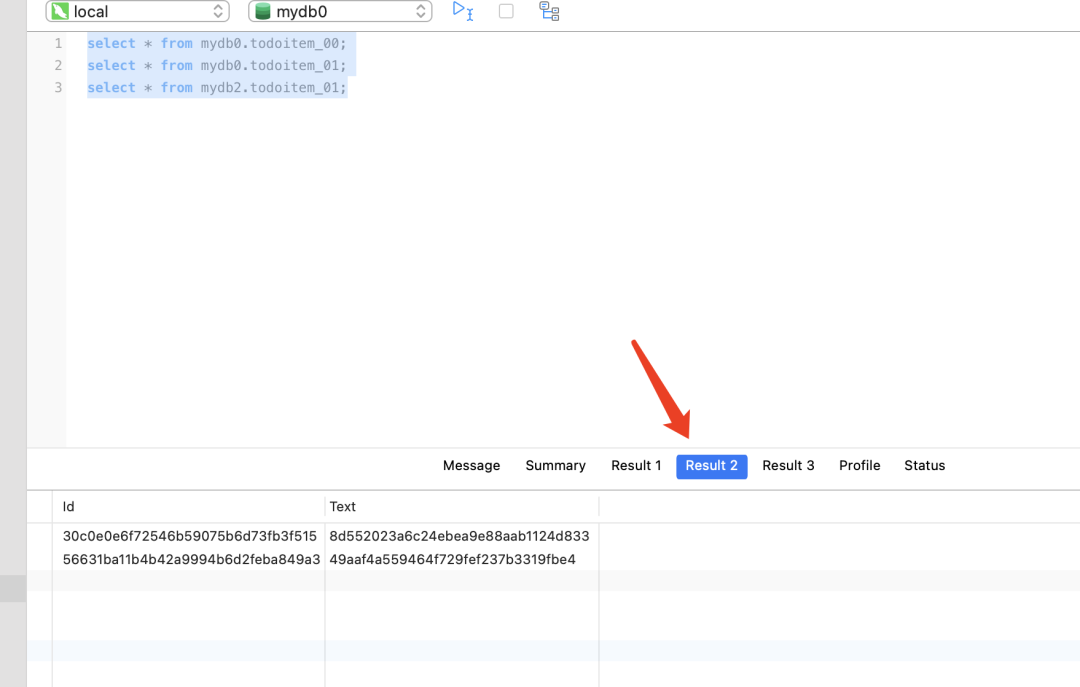
Task: Place cursor in query line mydb0.todoitem_01
Action: 217,65
